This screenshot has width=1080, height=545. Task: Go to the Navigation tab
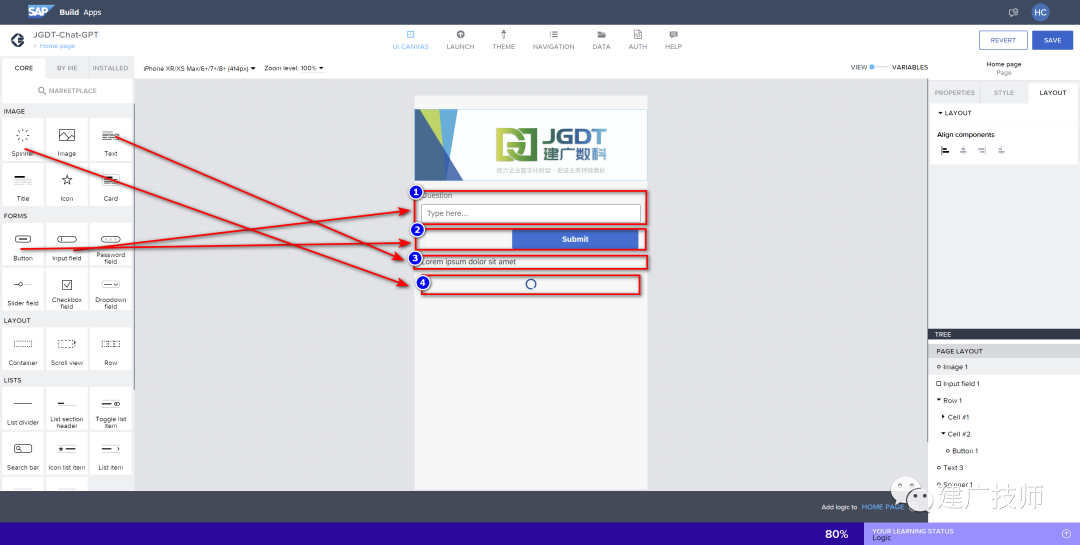tap(553, 40)
